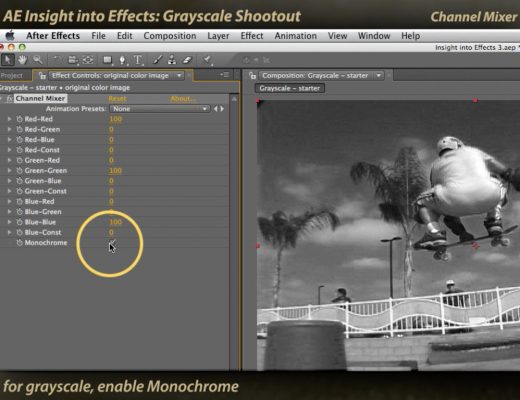Switch to the Project tab

(11, 76)
